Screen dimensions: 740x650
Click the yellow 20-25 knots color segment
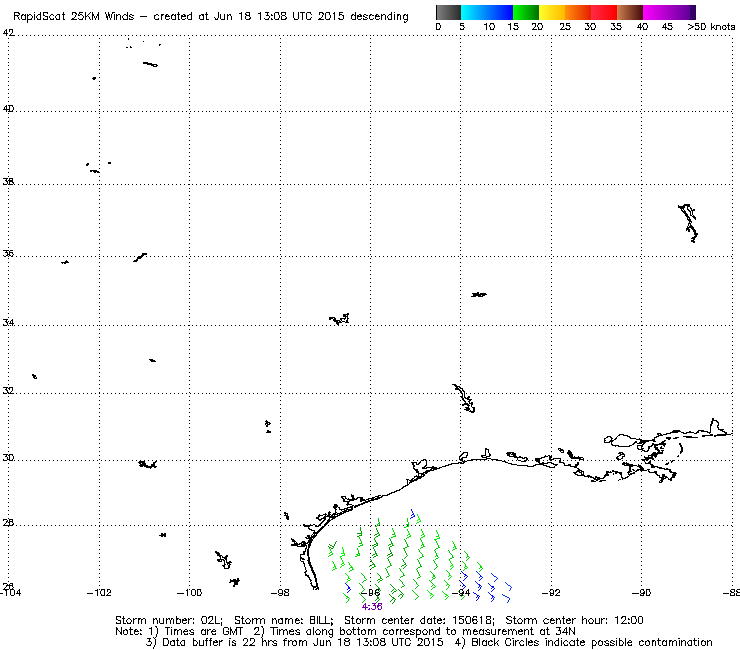click(x=552, y=12)
